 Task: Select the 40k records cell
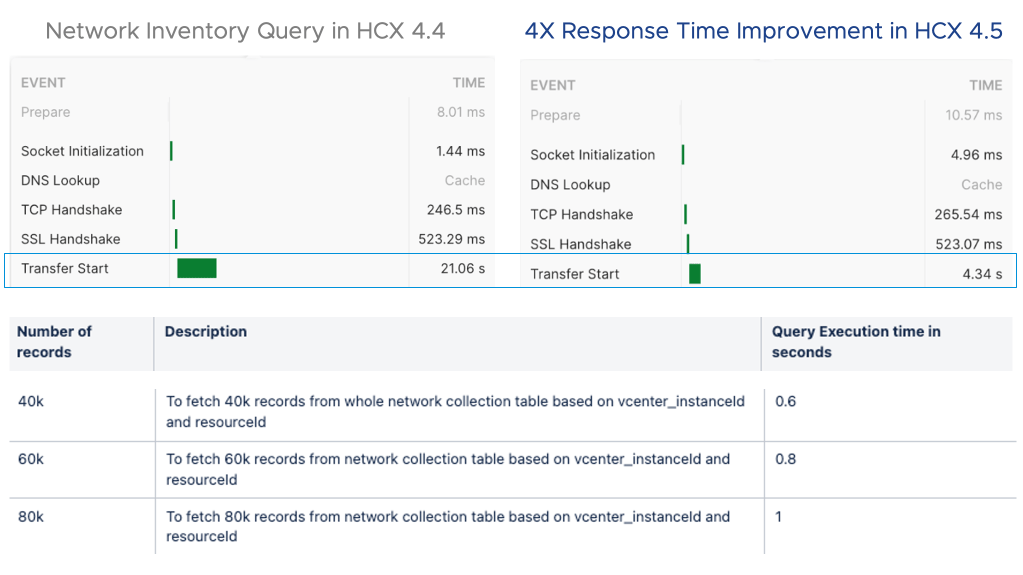click(30, 402)
